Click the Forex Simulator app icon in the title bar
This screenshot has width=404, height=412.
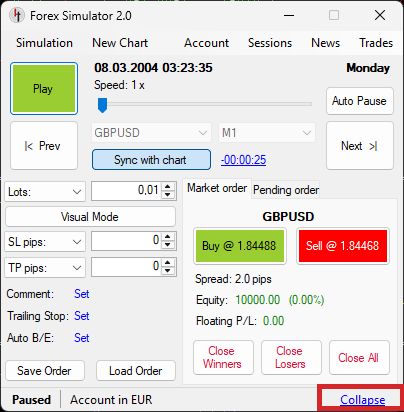(16, 15)
